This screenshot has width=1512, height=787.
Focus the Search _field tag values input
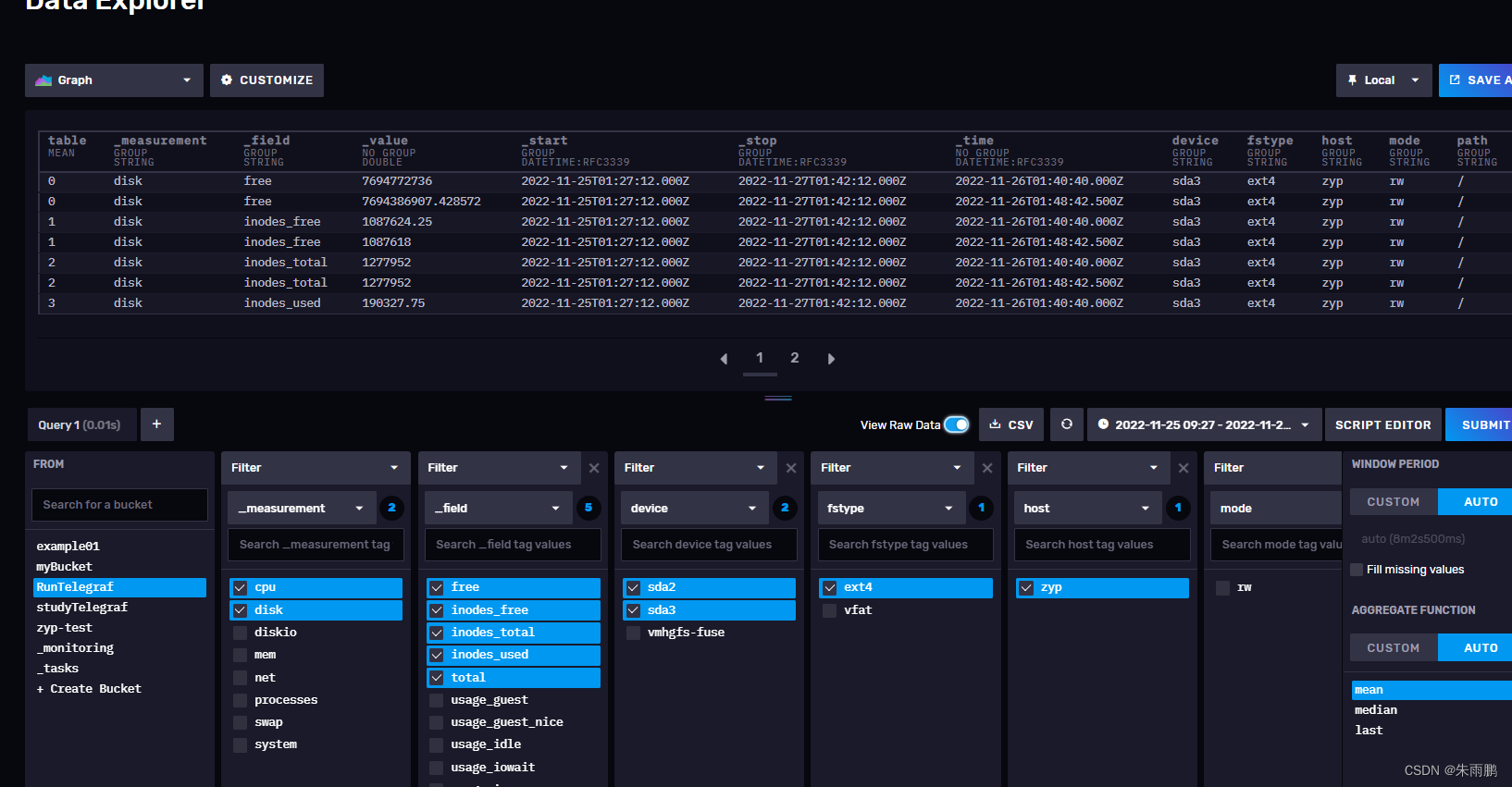coord(513,545)
